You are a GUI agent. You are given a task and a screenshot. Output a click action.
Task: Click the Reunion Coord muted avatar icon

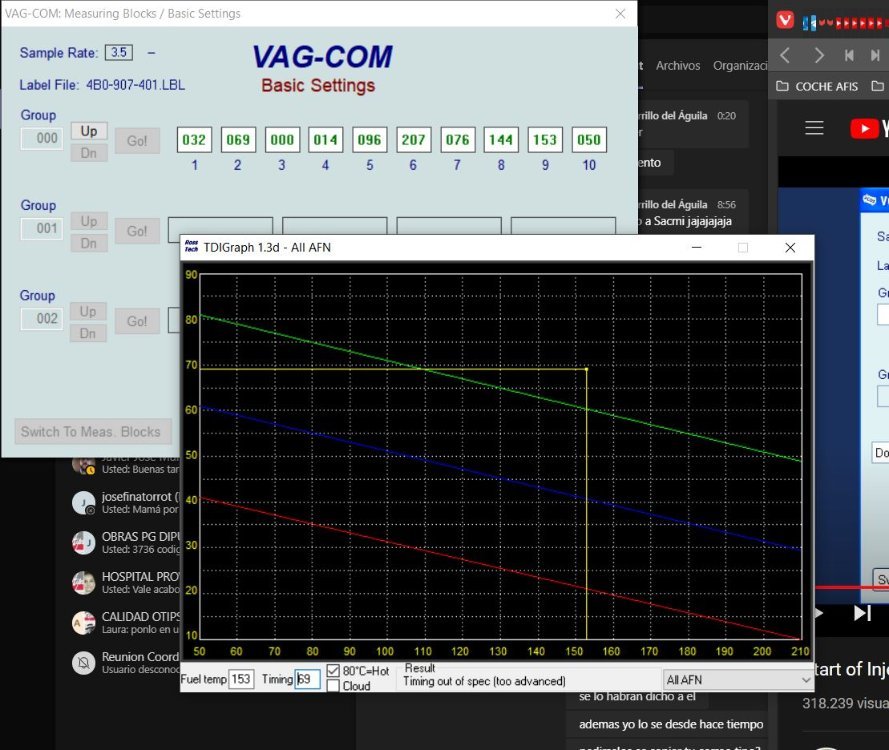coord(83,663)
